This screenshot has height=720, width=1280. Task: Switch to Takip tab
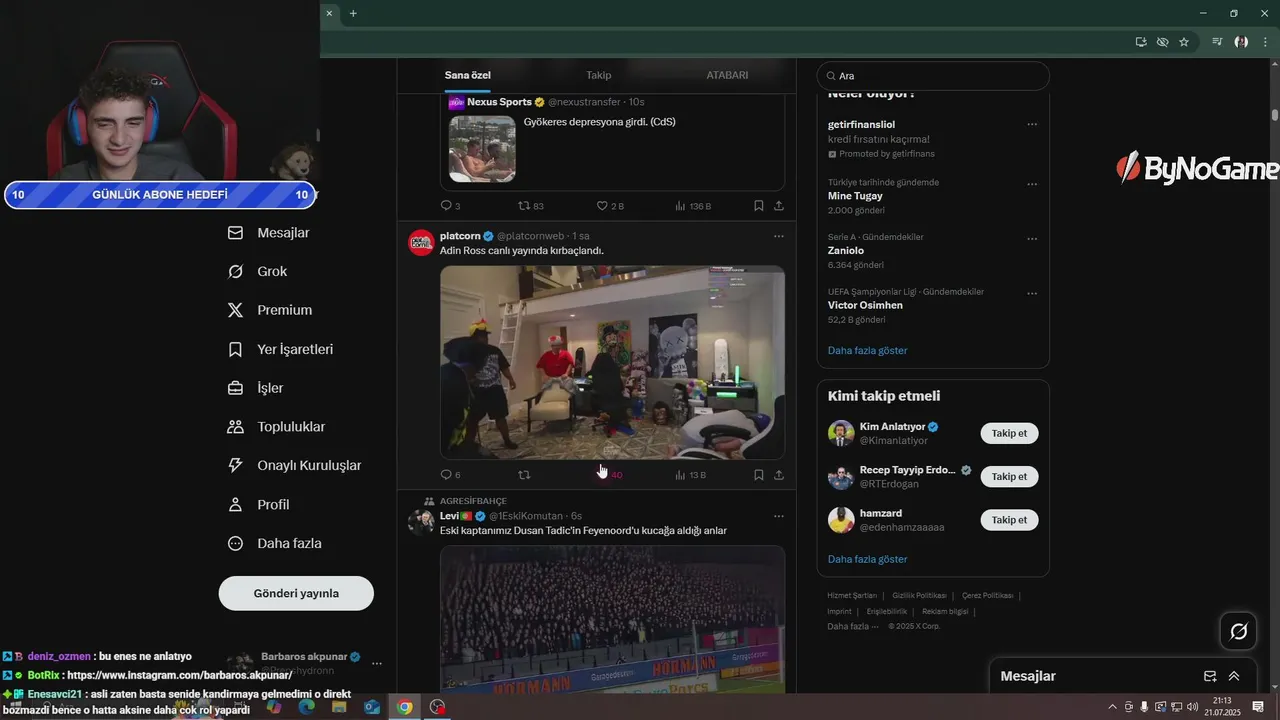pos(598,75)
